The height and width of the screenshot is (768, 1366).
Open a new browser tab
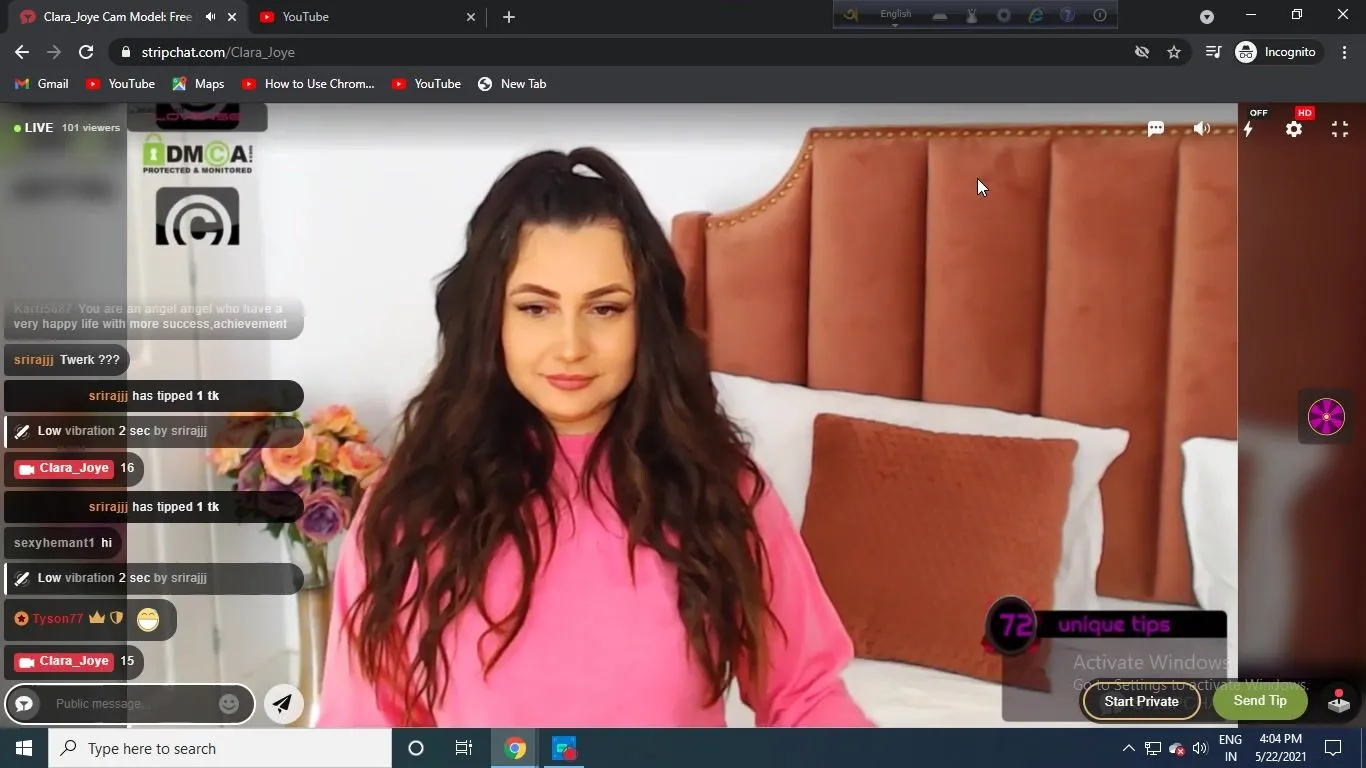tap(509, 17)
